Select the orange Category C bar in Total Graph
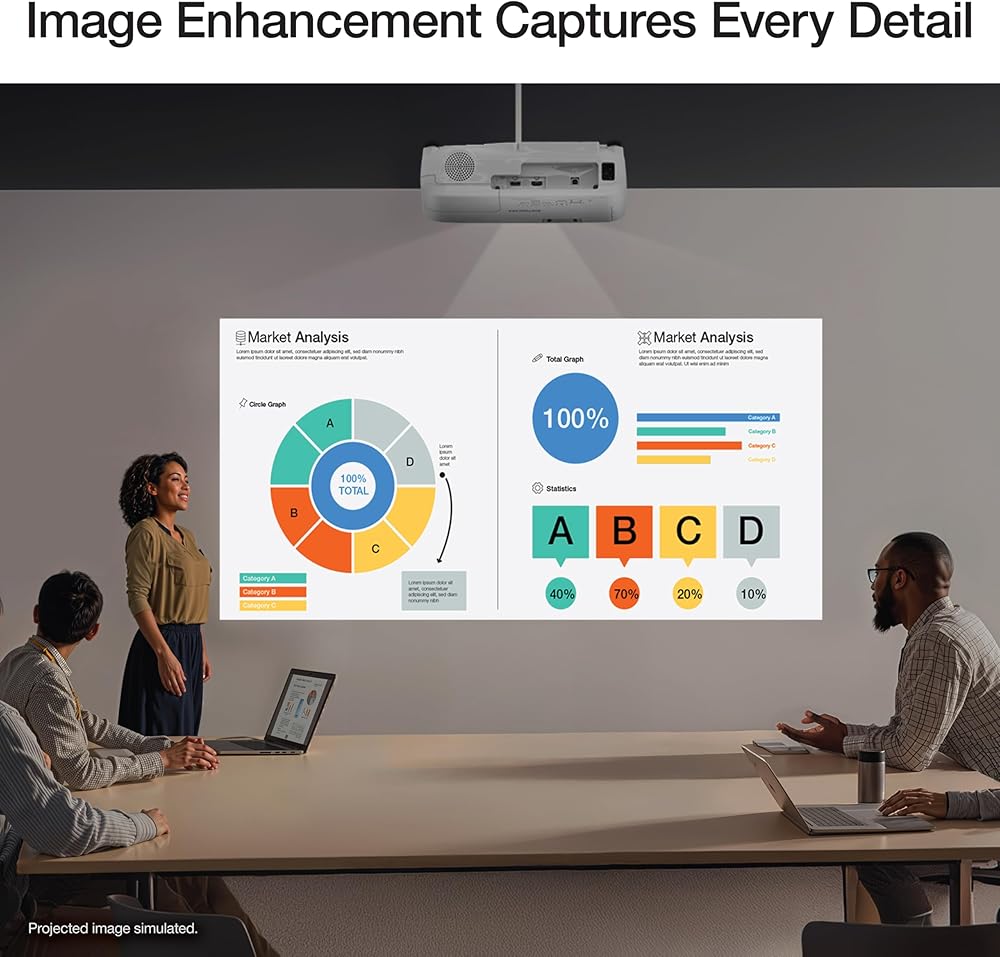The height and width of the screenshot is (957, 1000). click(x=689, y=445)
